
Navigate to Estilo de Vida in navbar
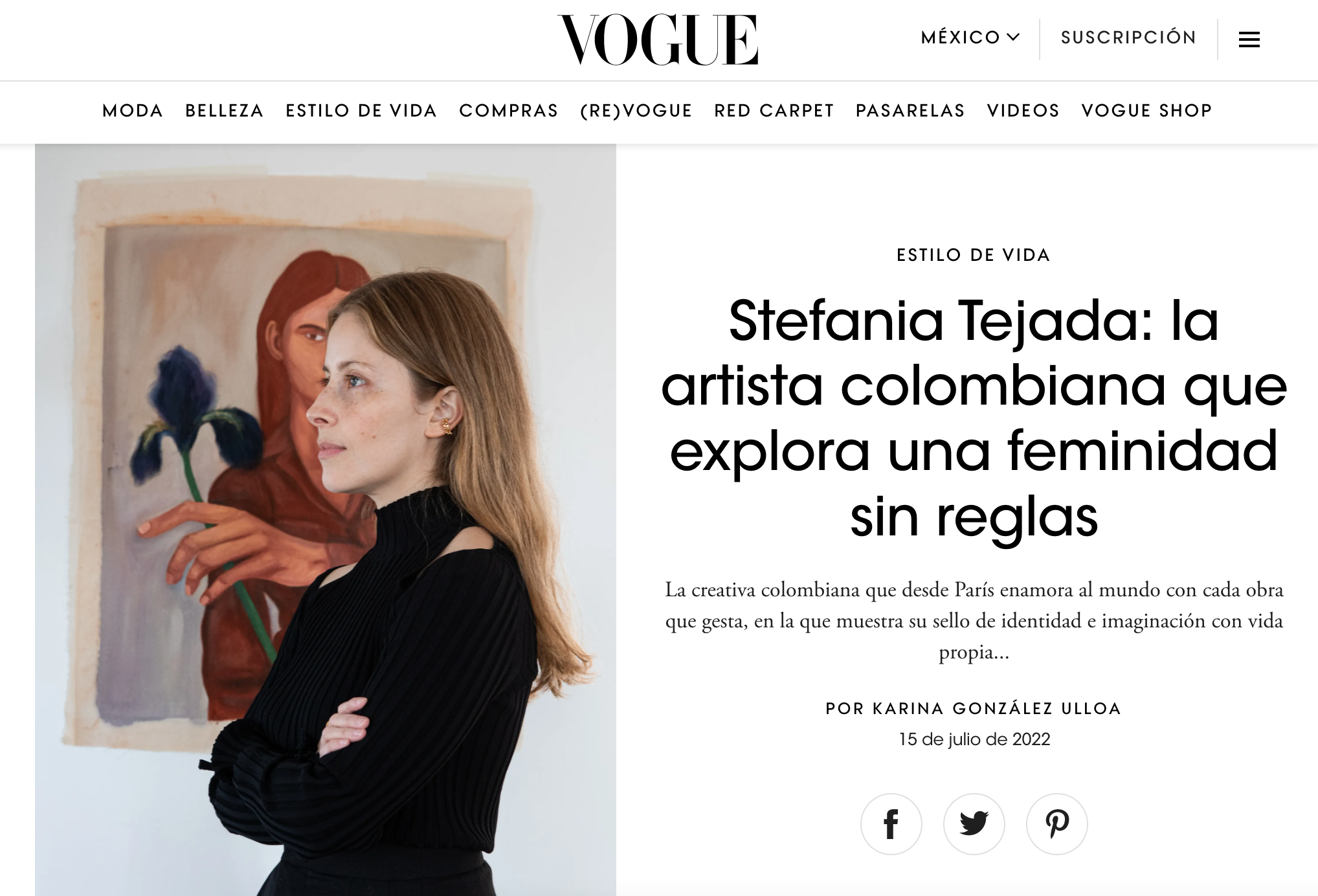click(361, 111)
